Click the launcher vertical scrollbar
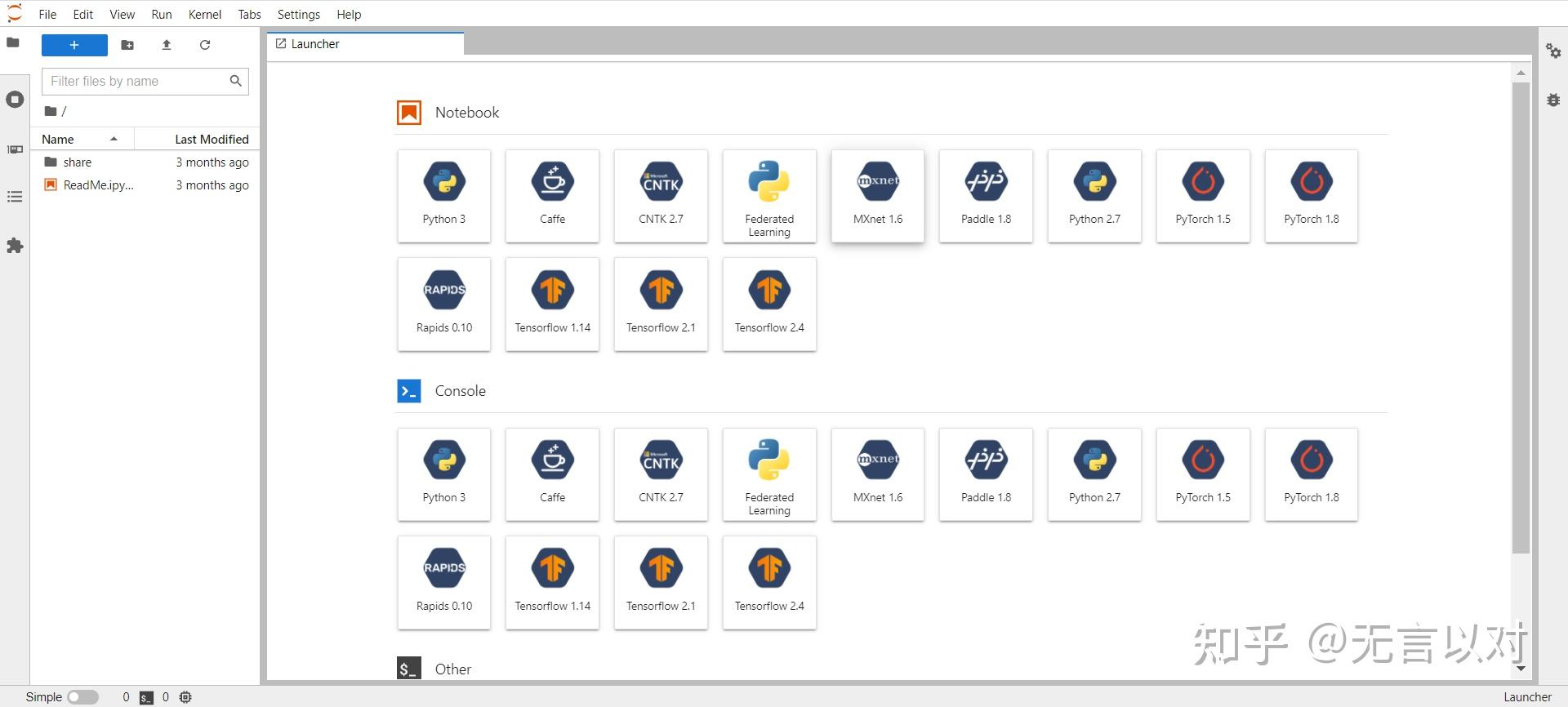1568x707 pixels. click(x=1521, y=318)
